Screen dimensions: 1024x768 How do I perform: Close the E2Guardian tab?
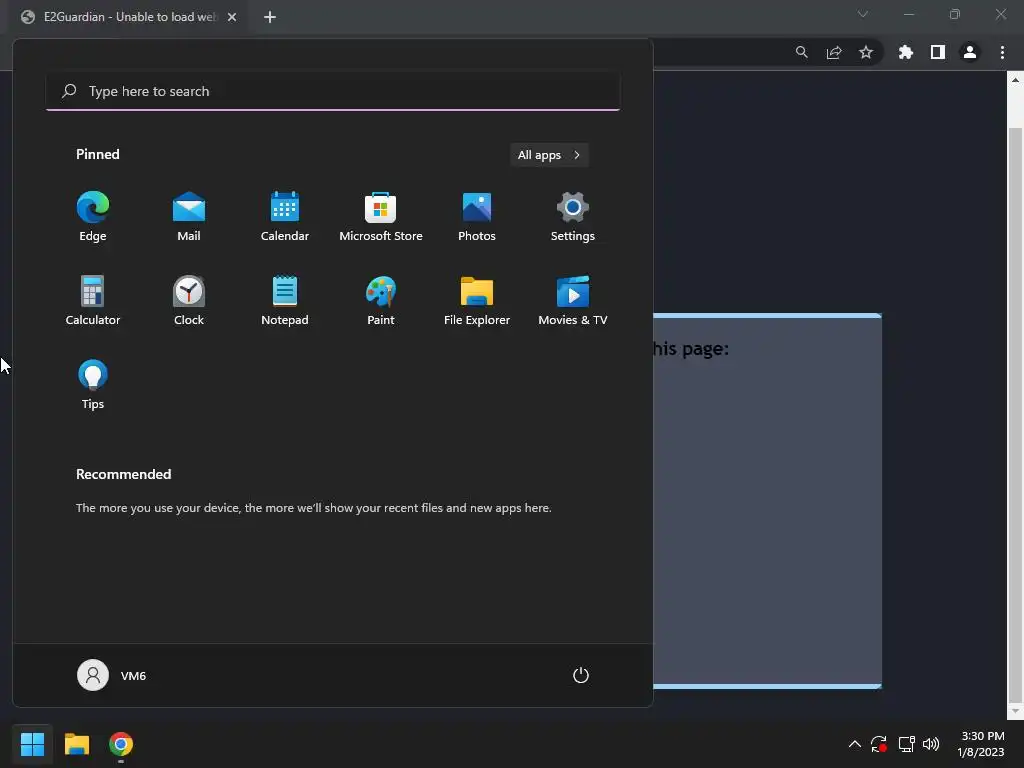click(x=232, y=17)
